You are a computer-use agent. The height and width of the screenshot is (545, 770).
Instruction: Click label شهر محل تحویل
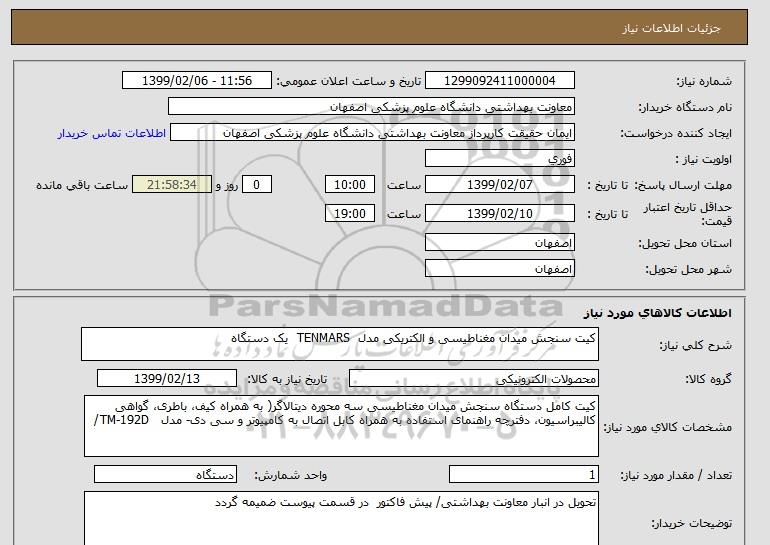pyautogui.click(x=688, y=269)
